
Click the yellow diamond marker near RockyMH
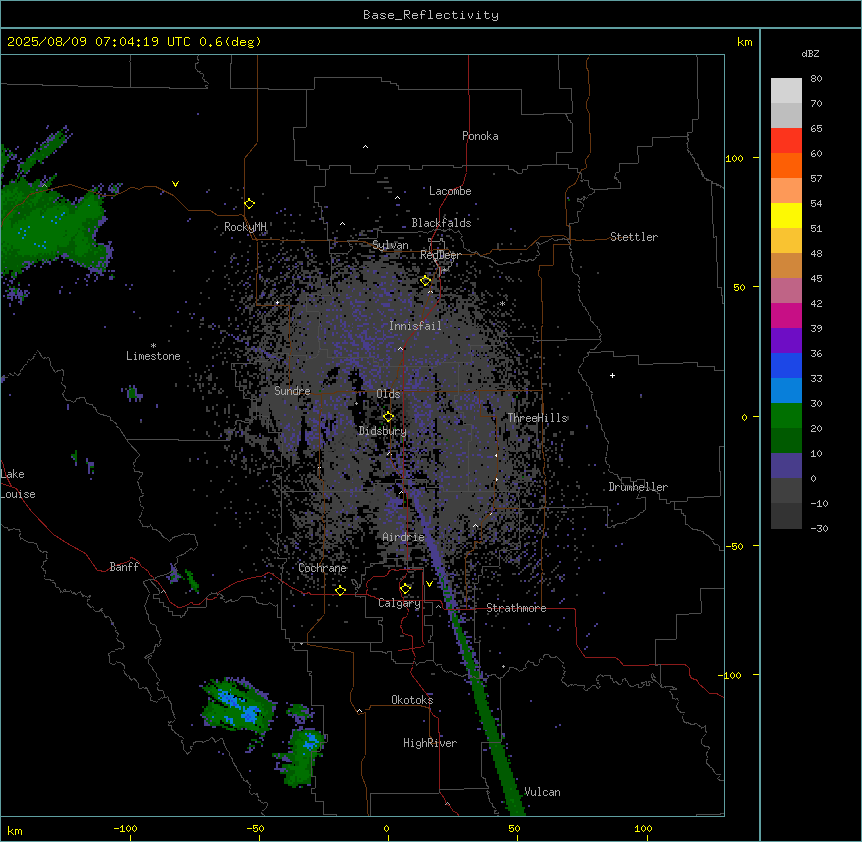pos(249,204)
